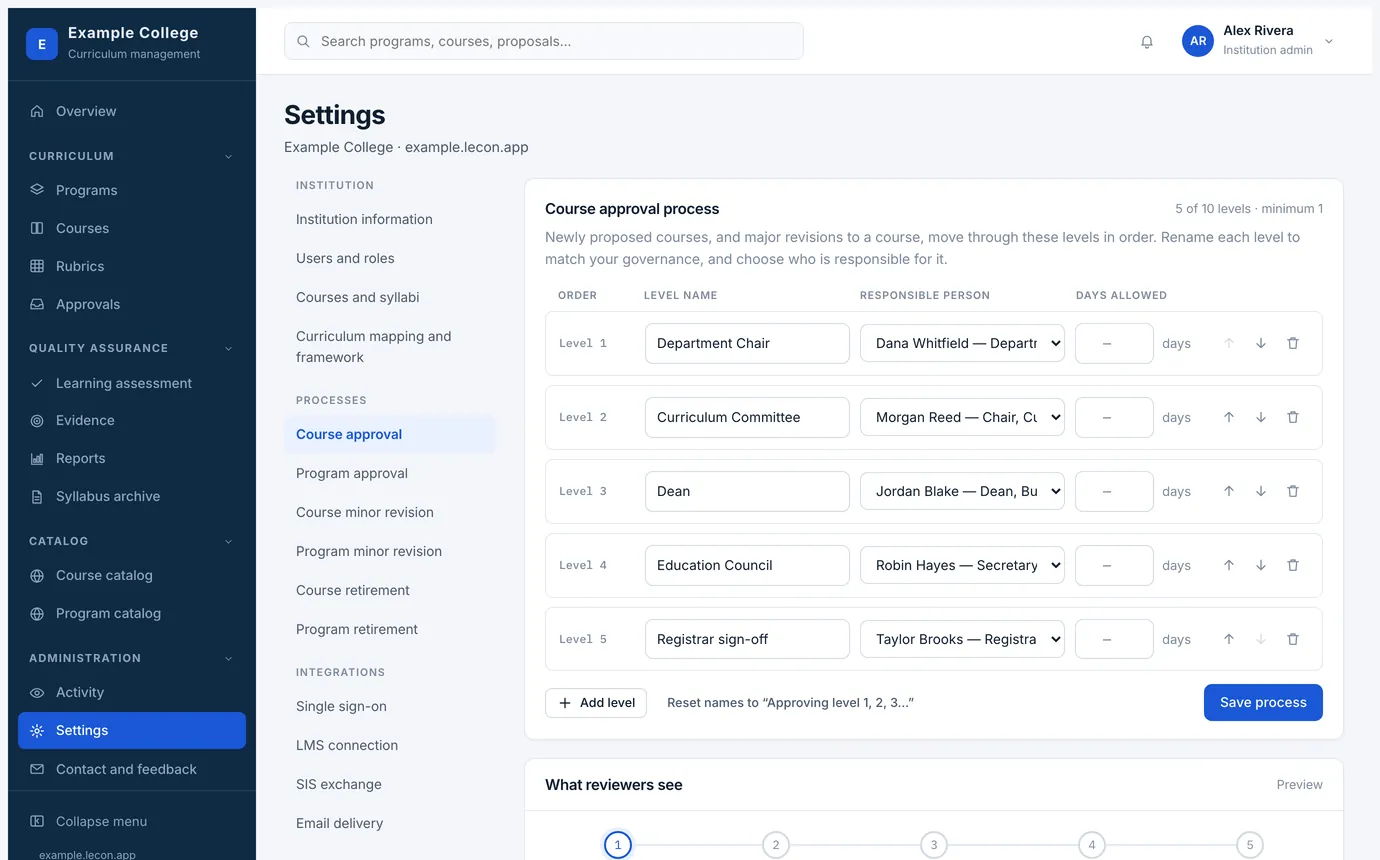Select step 3 in the reviewer preview
This screenshot has height=860, width=1380.
coord(933,845)
